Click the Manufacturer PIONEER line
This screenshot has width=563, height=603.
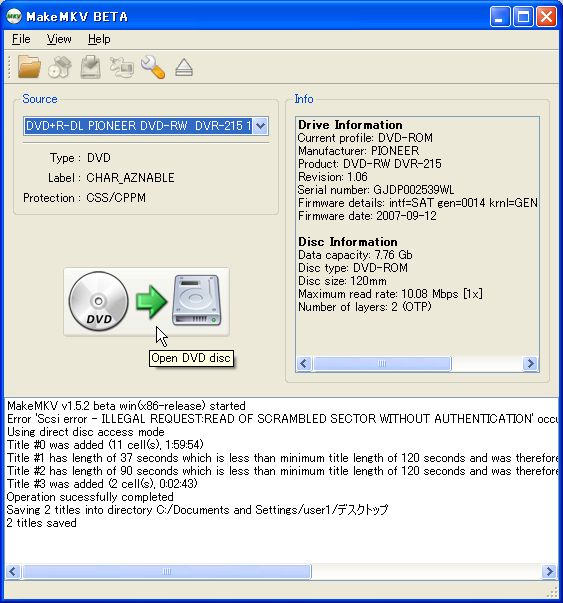tap(358, 151)
